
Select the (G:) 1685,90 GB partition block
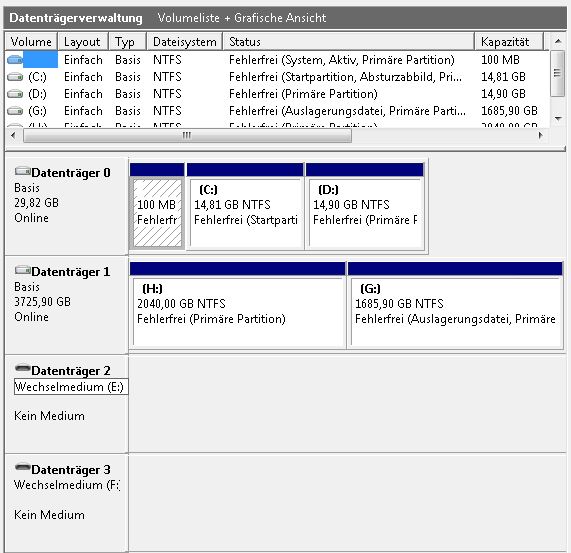click(455, 305)
